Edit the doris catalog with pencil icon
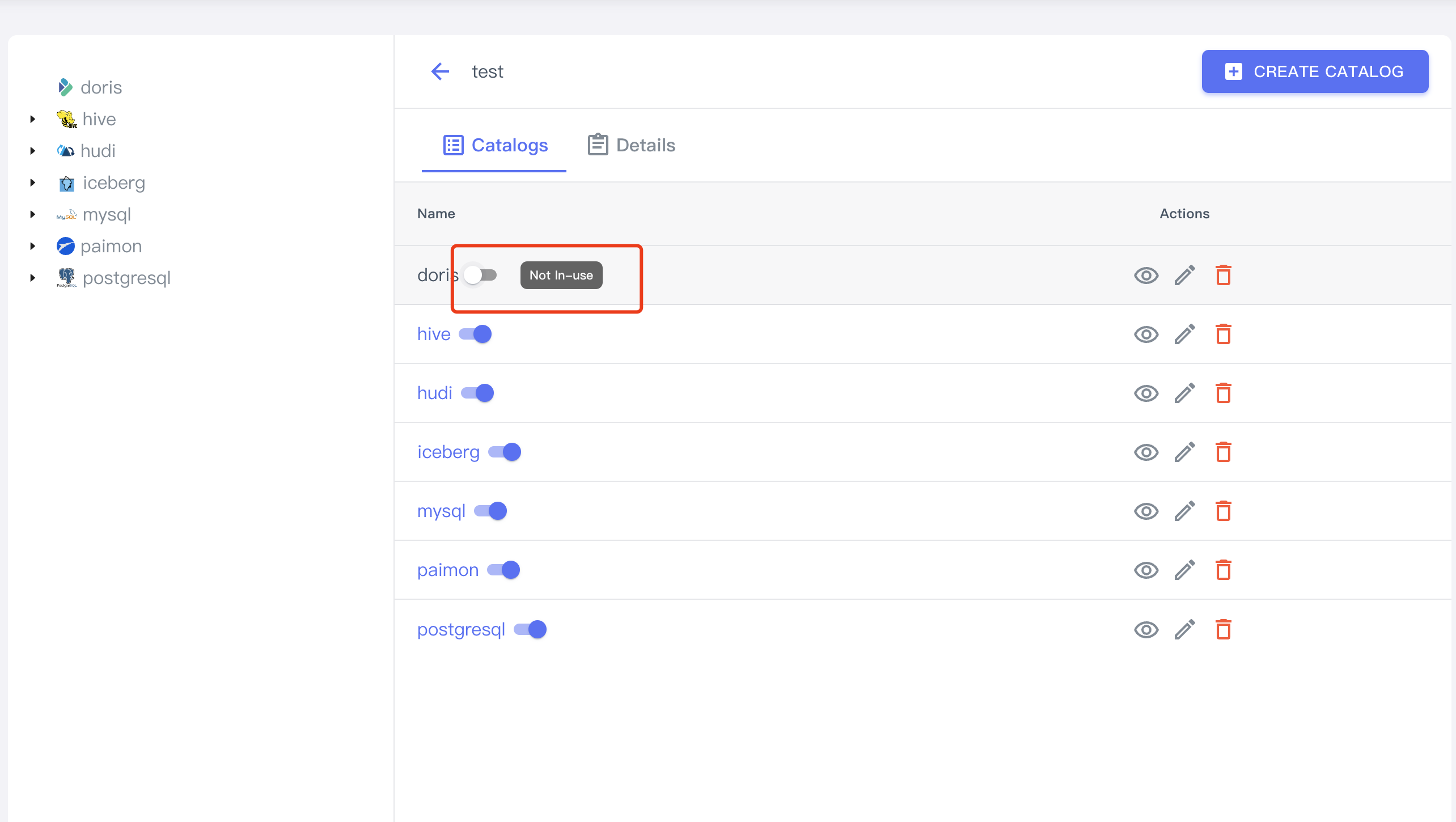The width and height of the screenshot is (1456, 822). point(1184,276)
